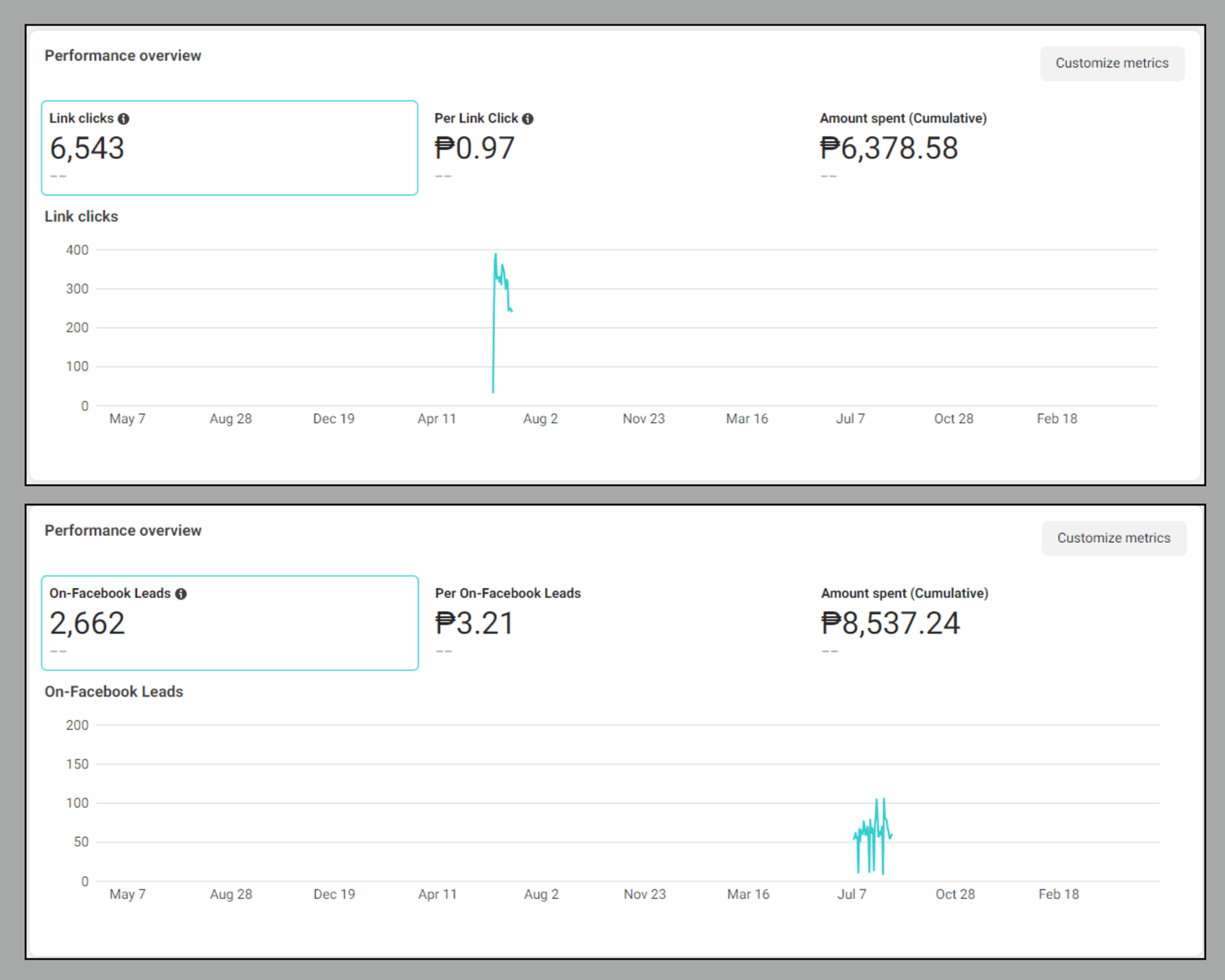This screenshot has width=1225, height=980.
Task: Select the Link clicks card showing 6,543
Action: click(229, 148)
